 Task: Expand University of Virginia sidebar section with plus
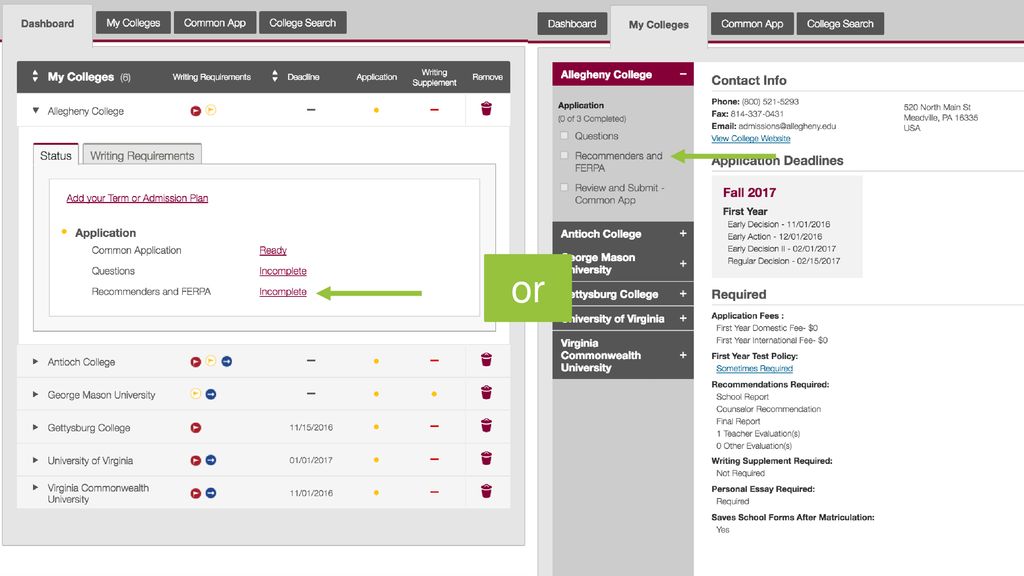(683, 319)
